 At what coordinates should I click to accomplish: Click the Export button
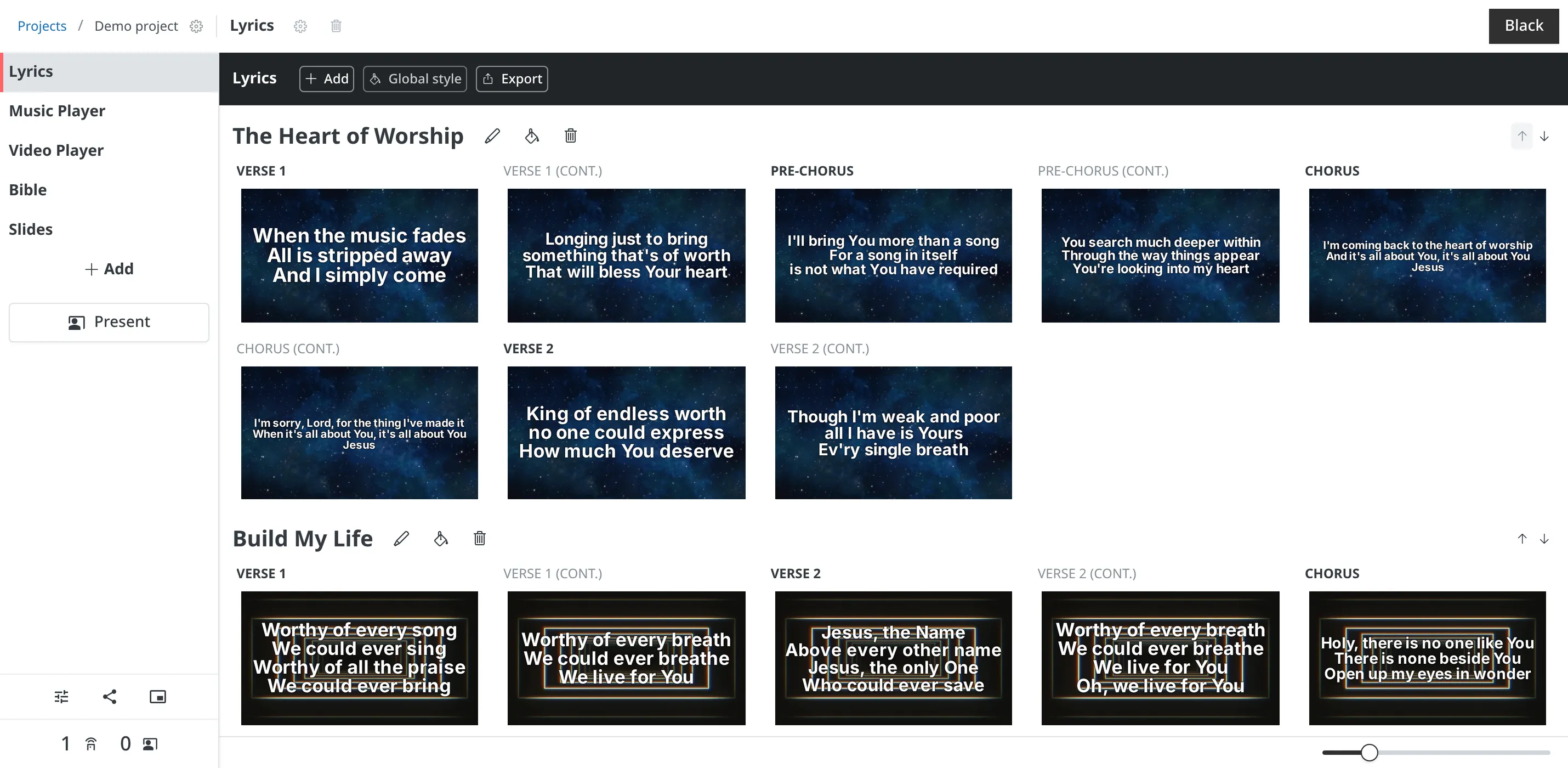pos(512,79)
